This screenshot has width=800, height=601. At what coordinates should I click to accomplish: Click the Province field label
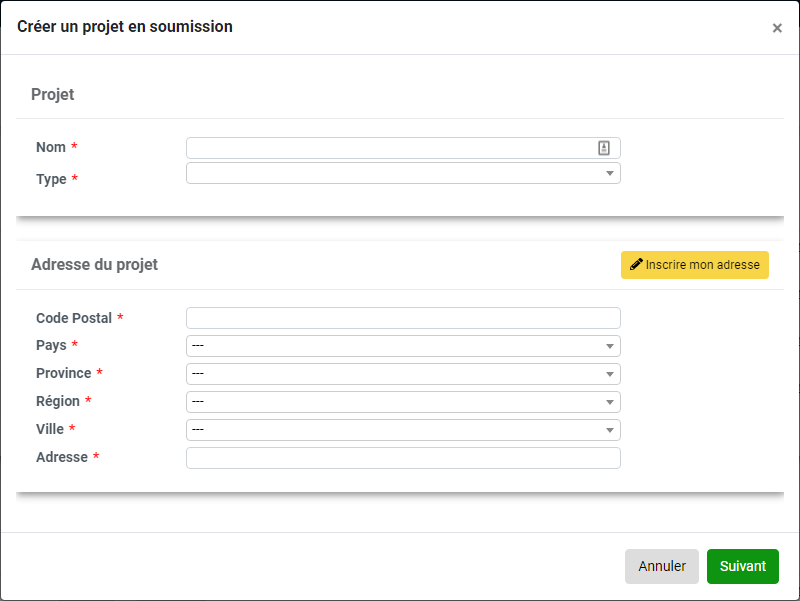point(64,373)
